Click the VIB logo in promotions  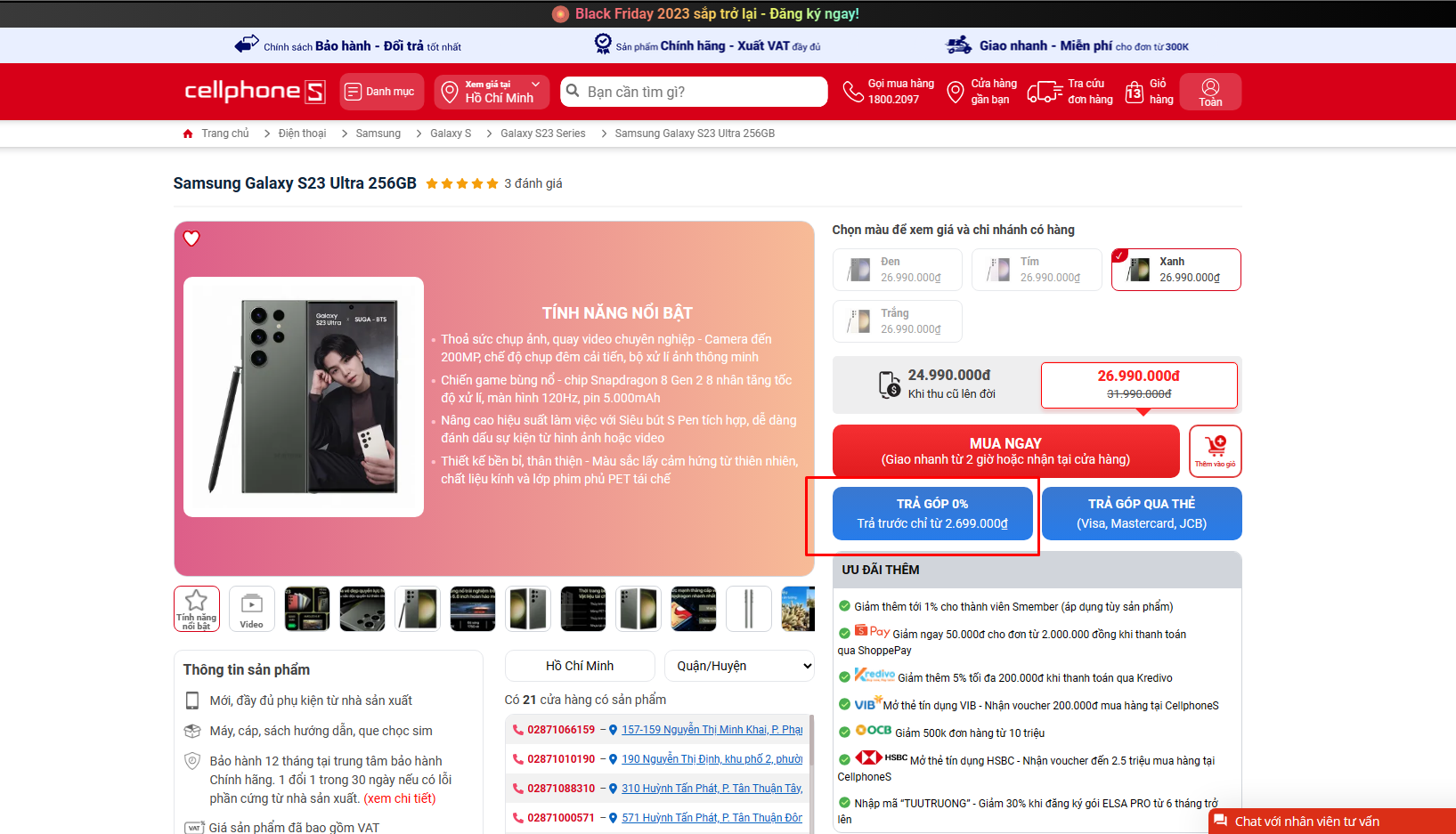tap(867, 703)
